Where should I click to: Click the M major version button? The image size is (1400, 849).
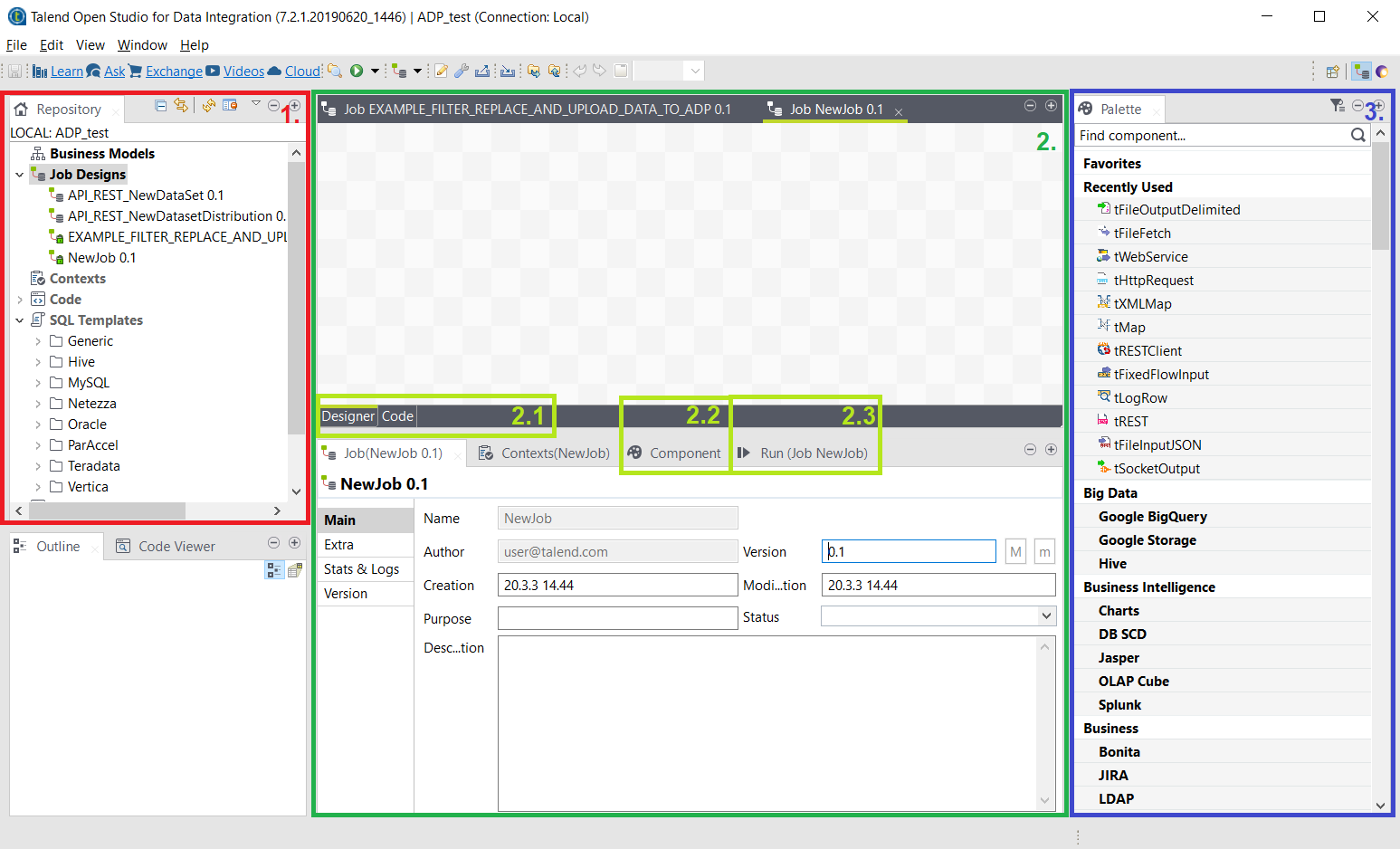1015,551
